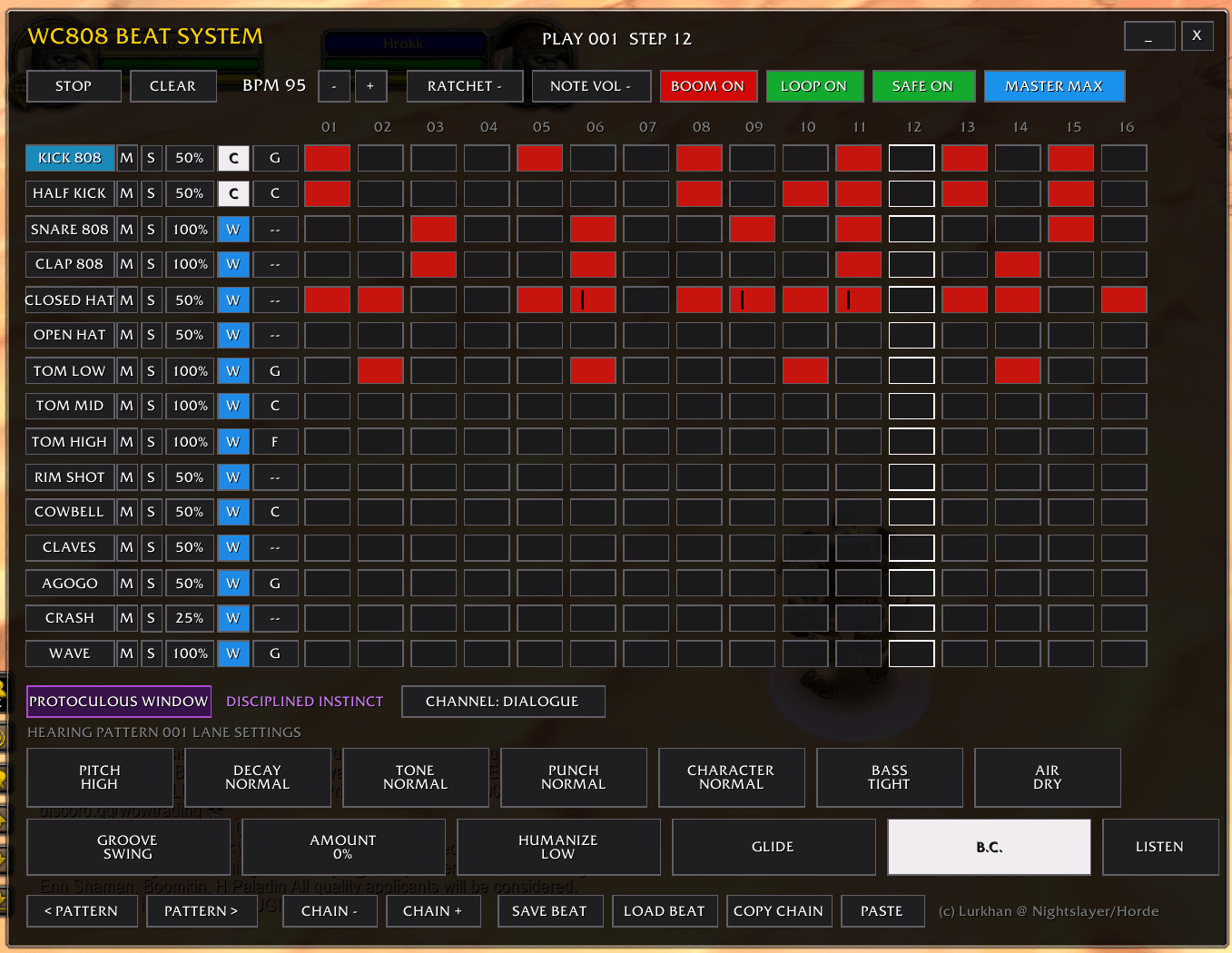The width and height of the screenshot is (1232, 953).
Task: Adjust TOM LOW volume percentage 100%
Action: 190,370
